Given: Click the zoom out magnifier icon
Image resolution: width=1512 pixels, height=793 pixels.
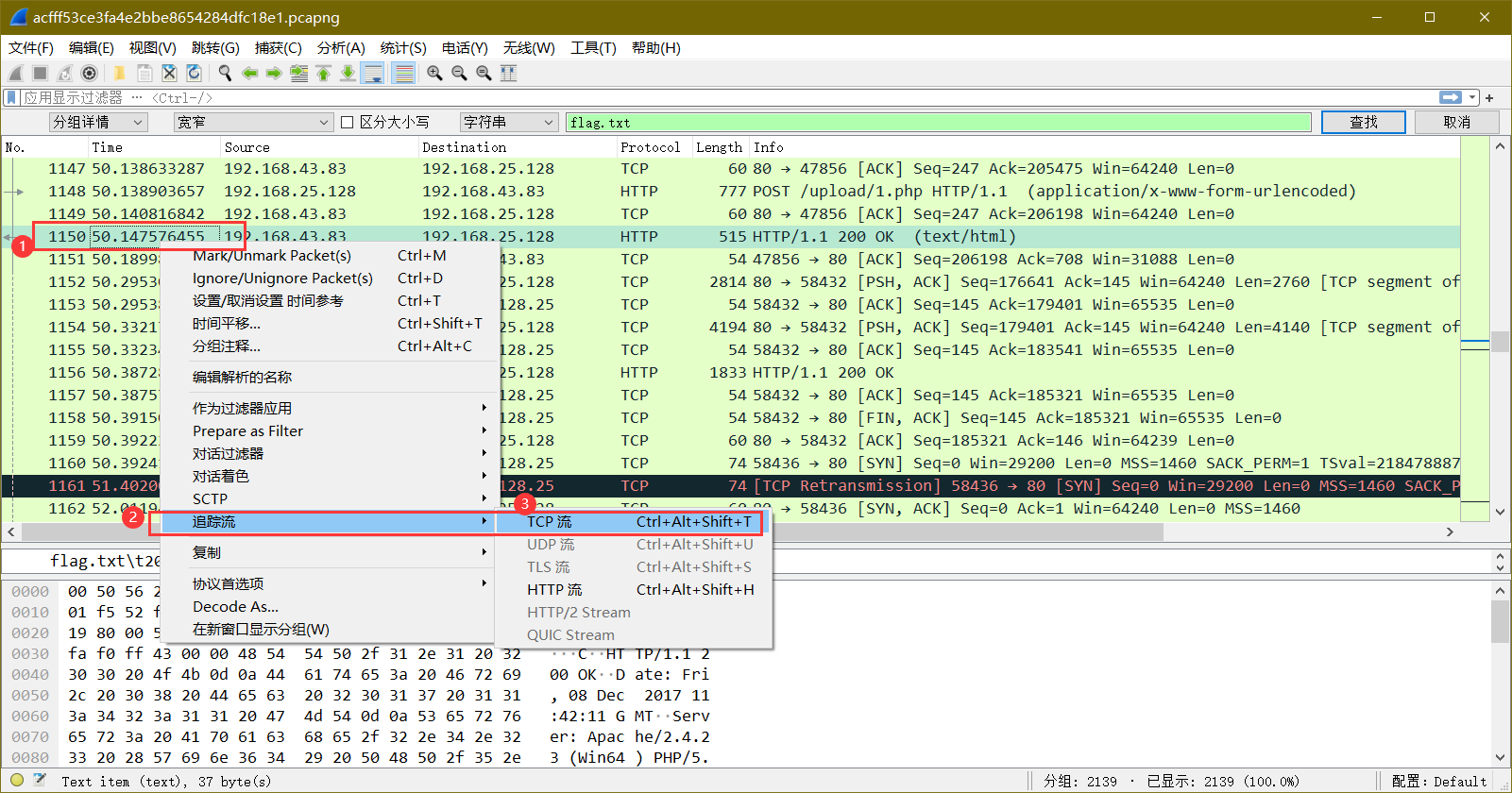Looking at the screenshot, I should tap(459, 73).
